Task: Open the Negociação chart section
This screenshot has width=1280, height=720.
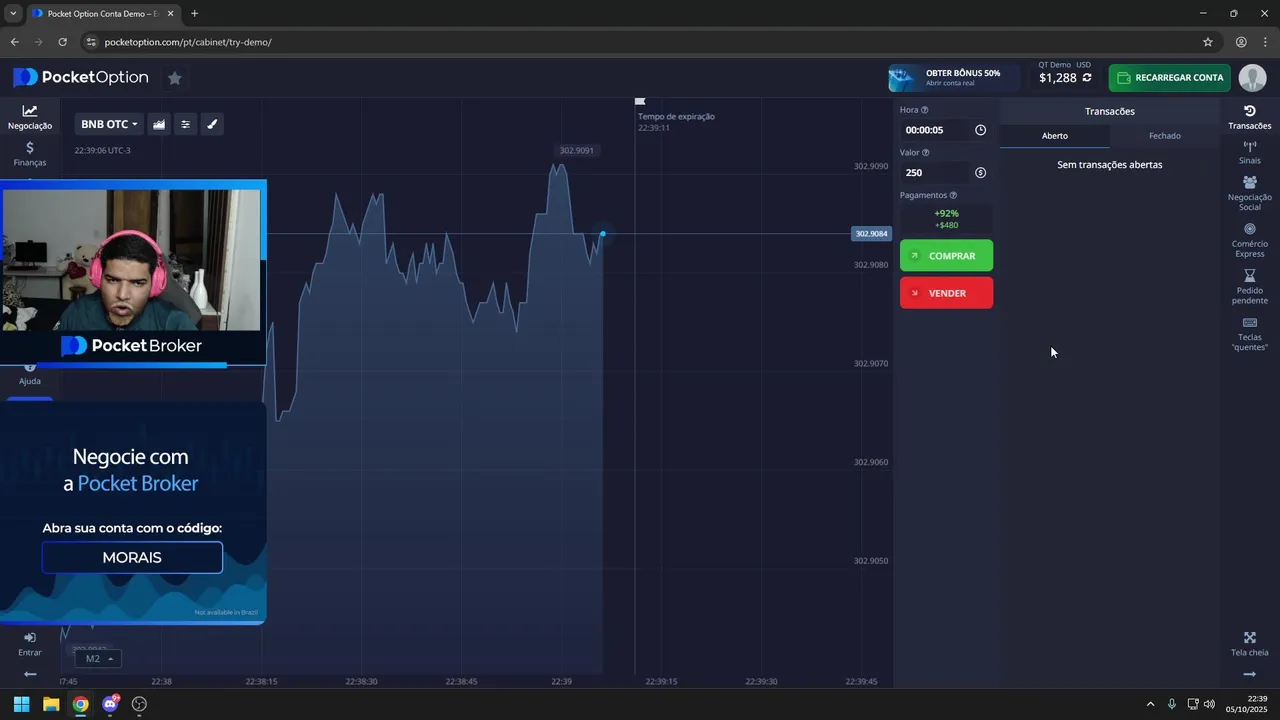Action: (x=30, y=117)
